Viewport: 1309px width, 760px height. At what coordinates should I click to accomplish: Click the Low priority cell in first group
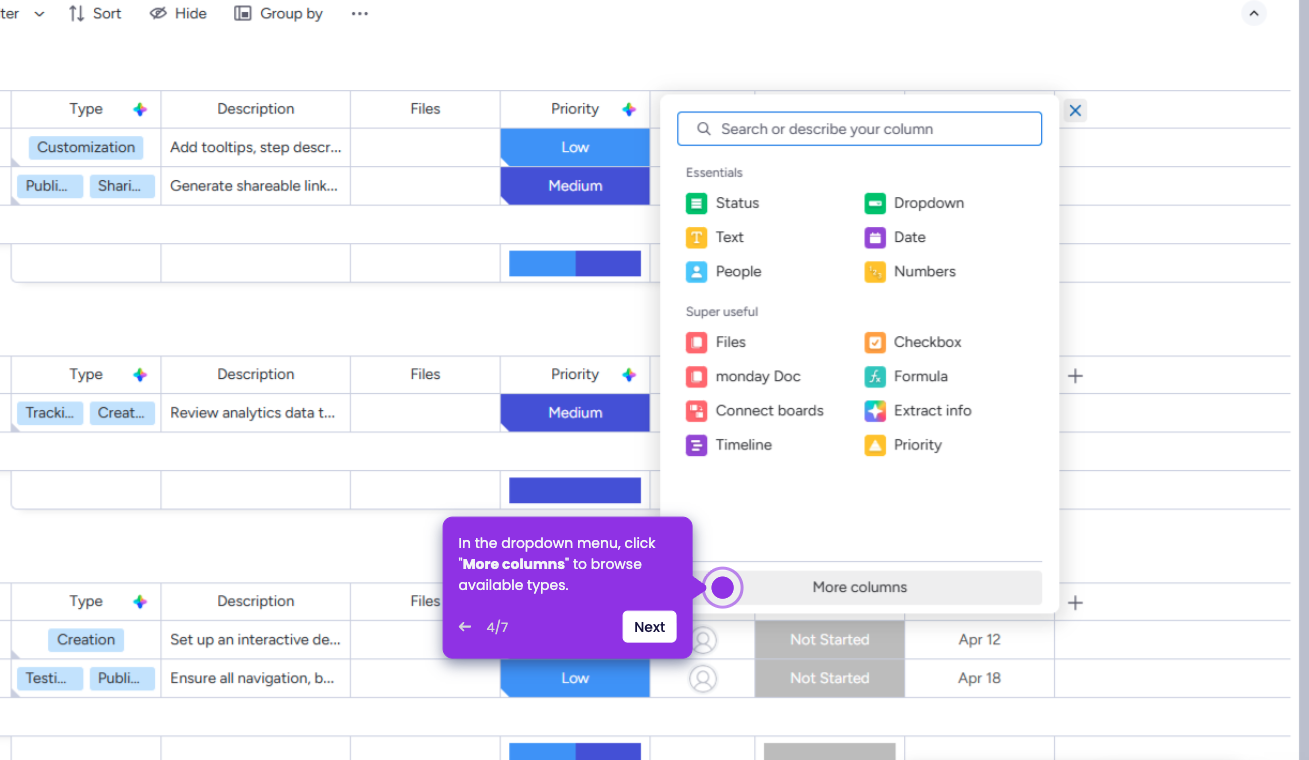575,148
